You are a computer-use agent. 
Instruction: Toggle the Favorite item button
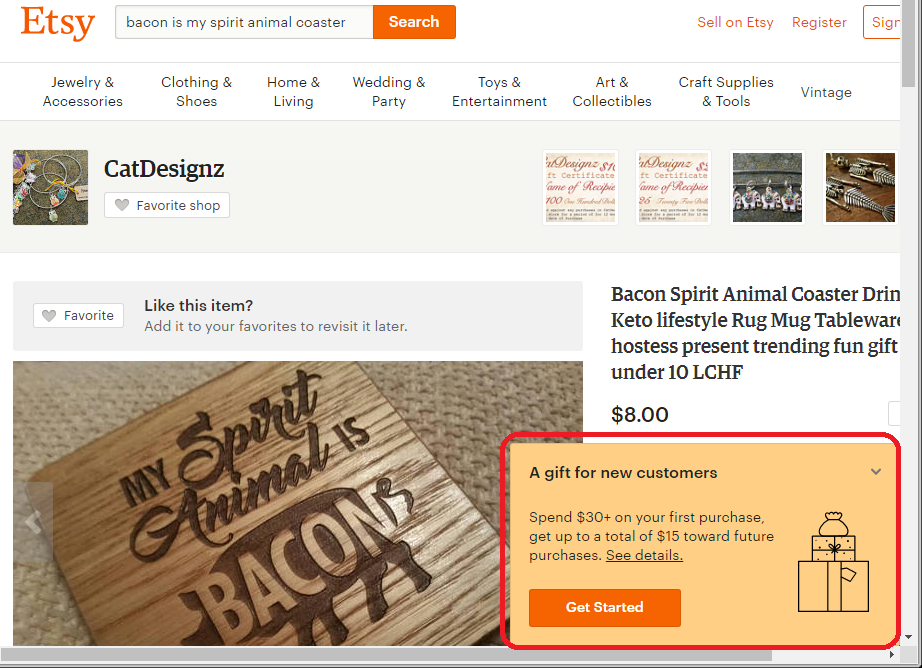pyautogui.click(x=78, y=316)
